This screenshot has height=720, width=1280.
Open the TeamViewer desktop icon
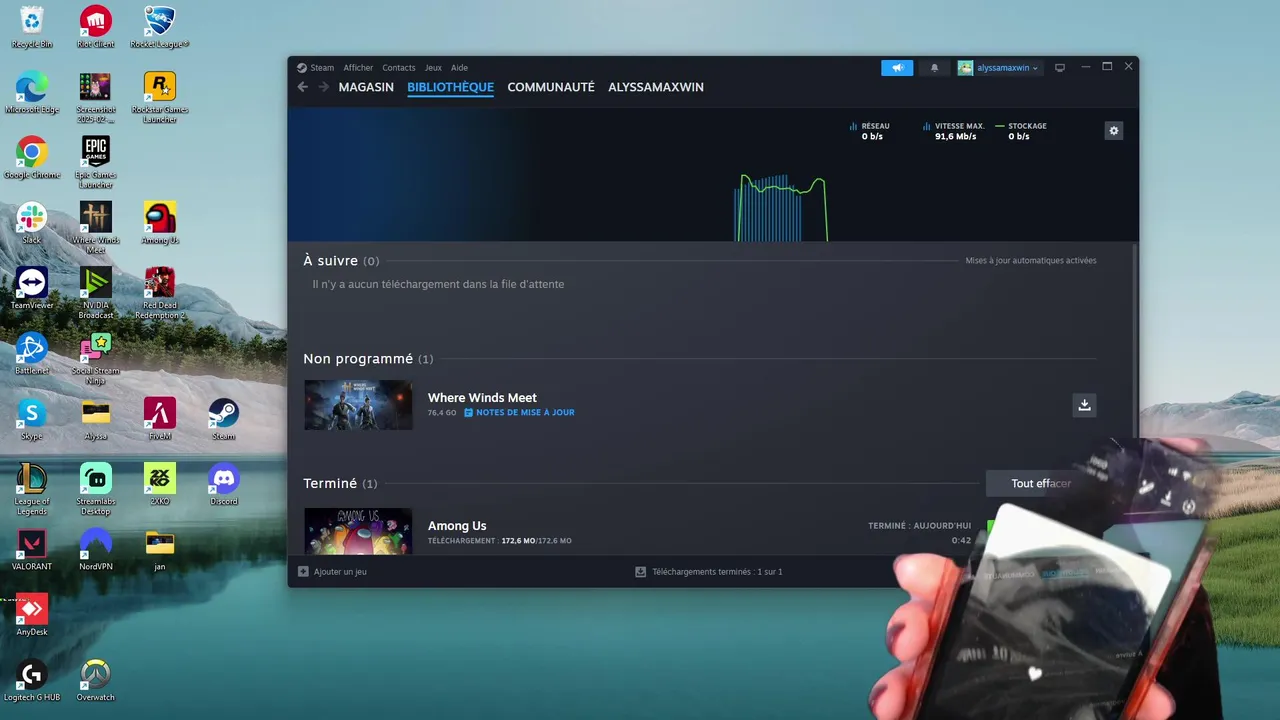32,288
